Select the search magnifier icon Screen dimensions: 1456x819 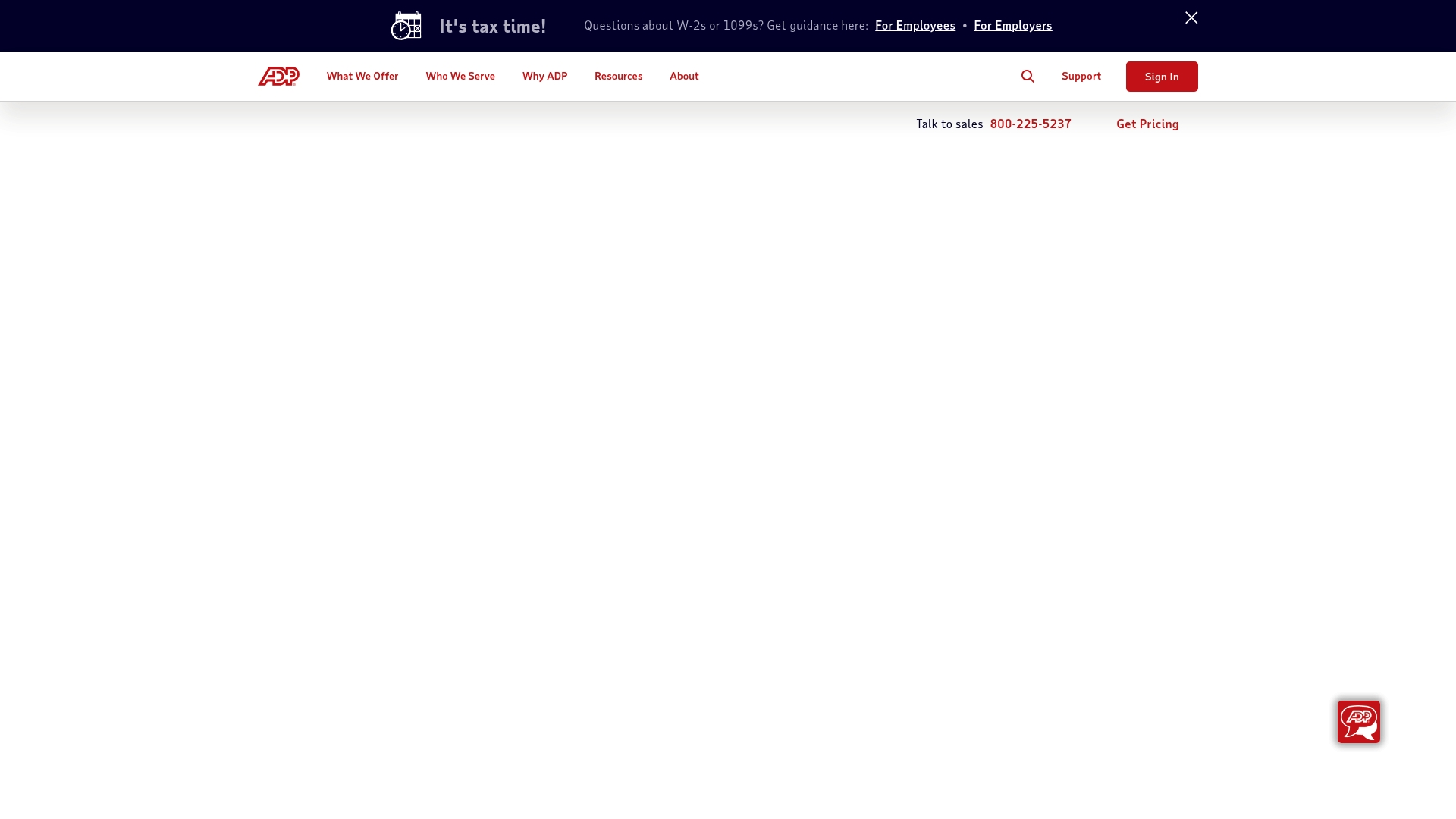pos(1028,76)
